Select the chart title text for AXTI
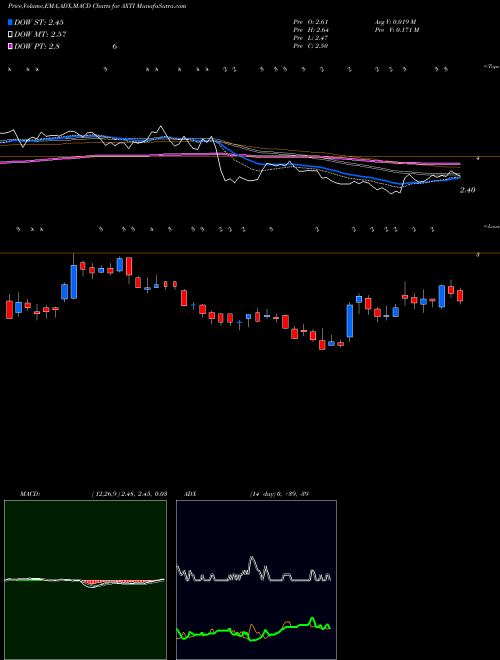The width and height of the screenshot is (500, 660). pyautogui.click(x=97, y=6)
